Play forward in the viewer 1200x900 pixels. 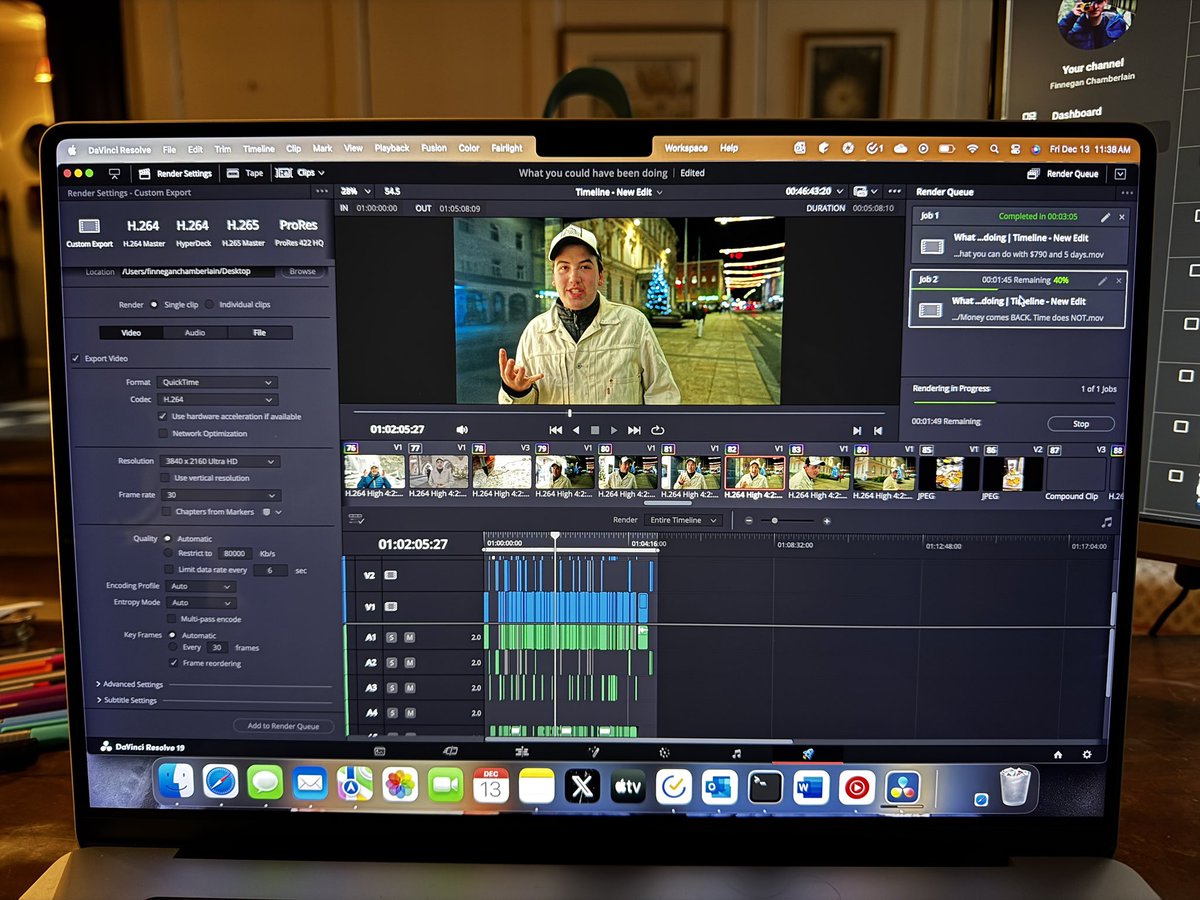[x=614, y=430]
